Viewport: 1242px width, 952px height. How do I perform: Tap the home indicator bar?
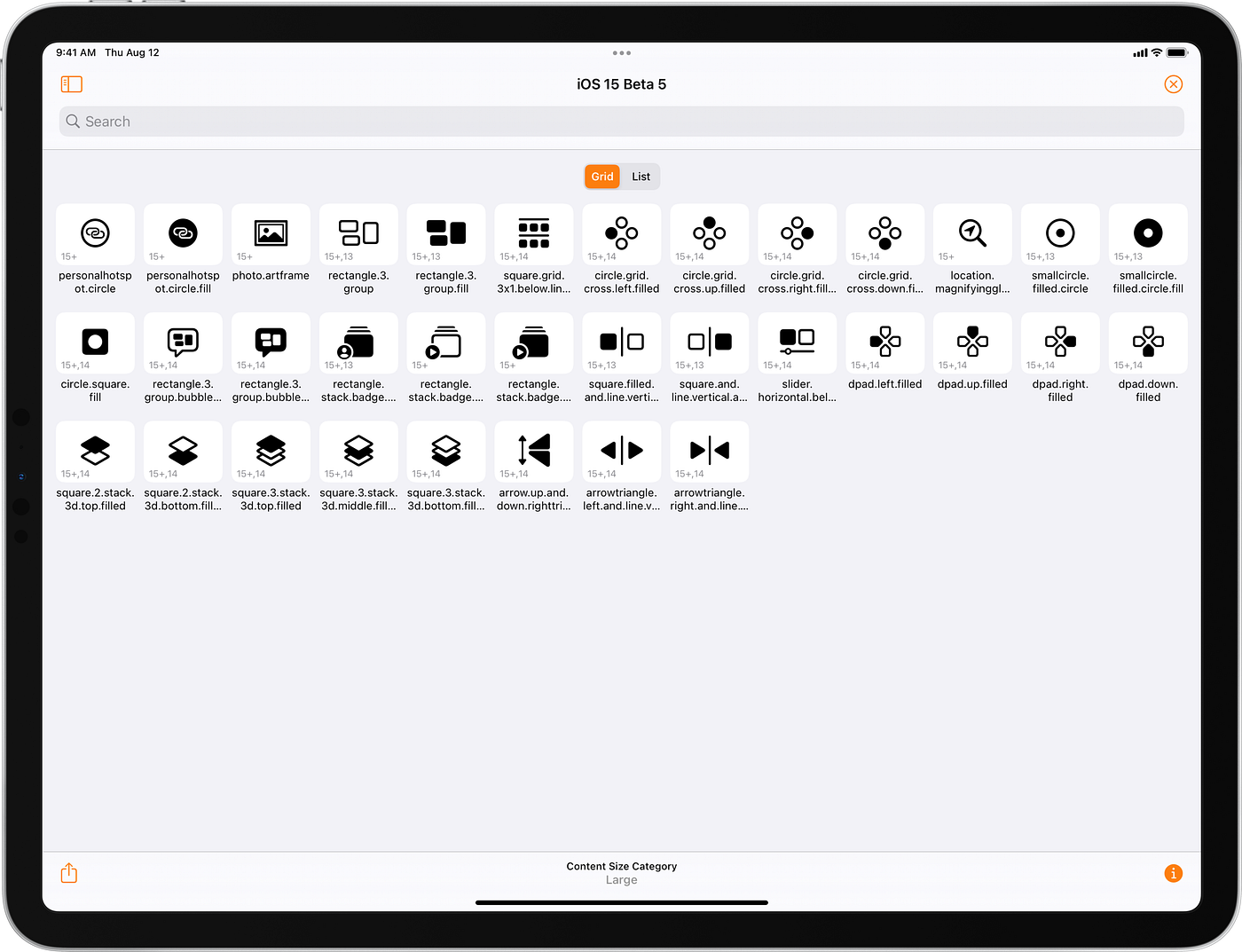click(x=621, y=902)
